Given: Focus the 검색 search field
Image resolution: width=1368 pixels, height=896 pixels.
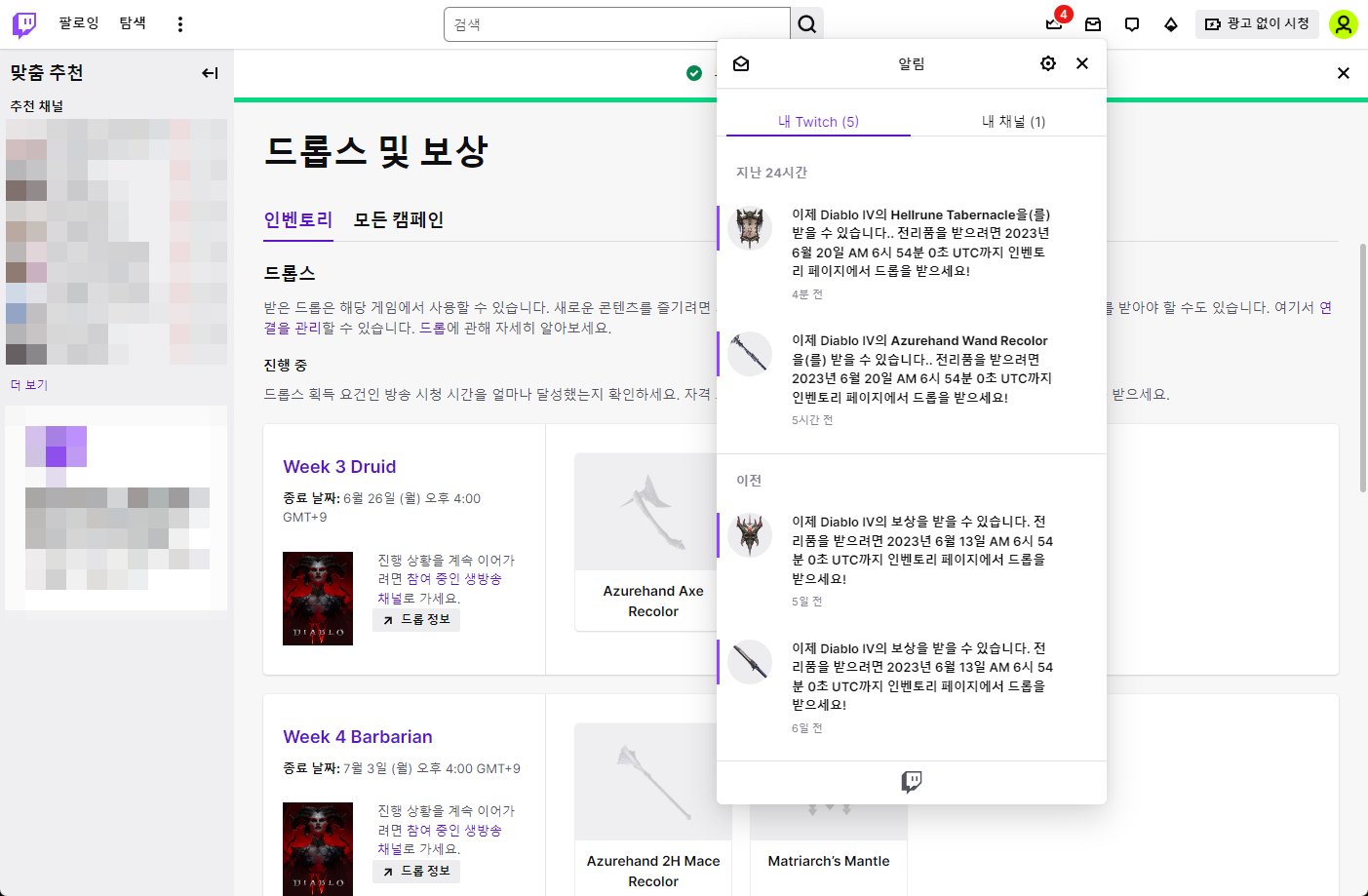Looking at the screenshot, I should click(617, 24).
